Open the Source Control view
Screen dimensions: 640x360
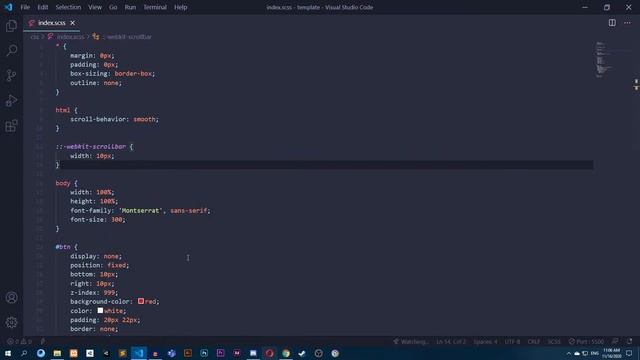point(11,75)
